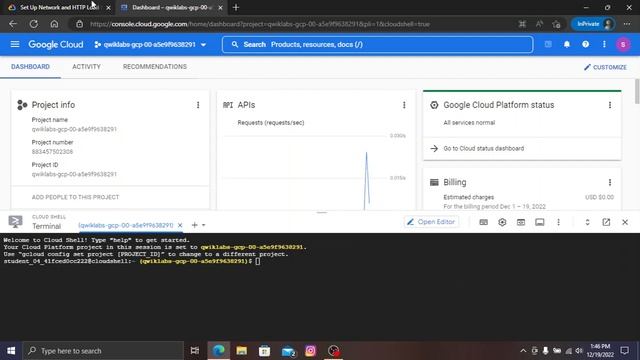
Task: Open APIs card options menu
Action: pyautogui.click(x=404, y=105)
